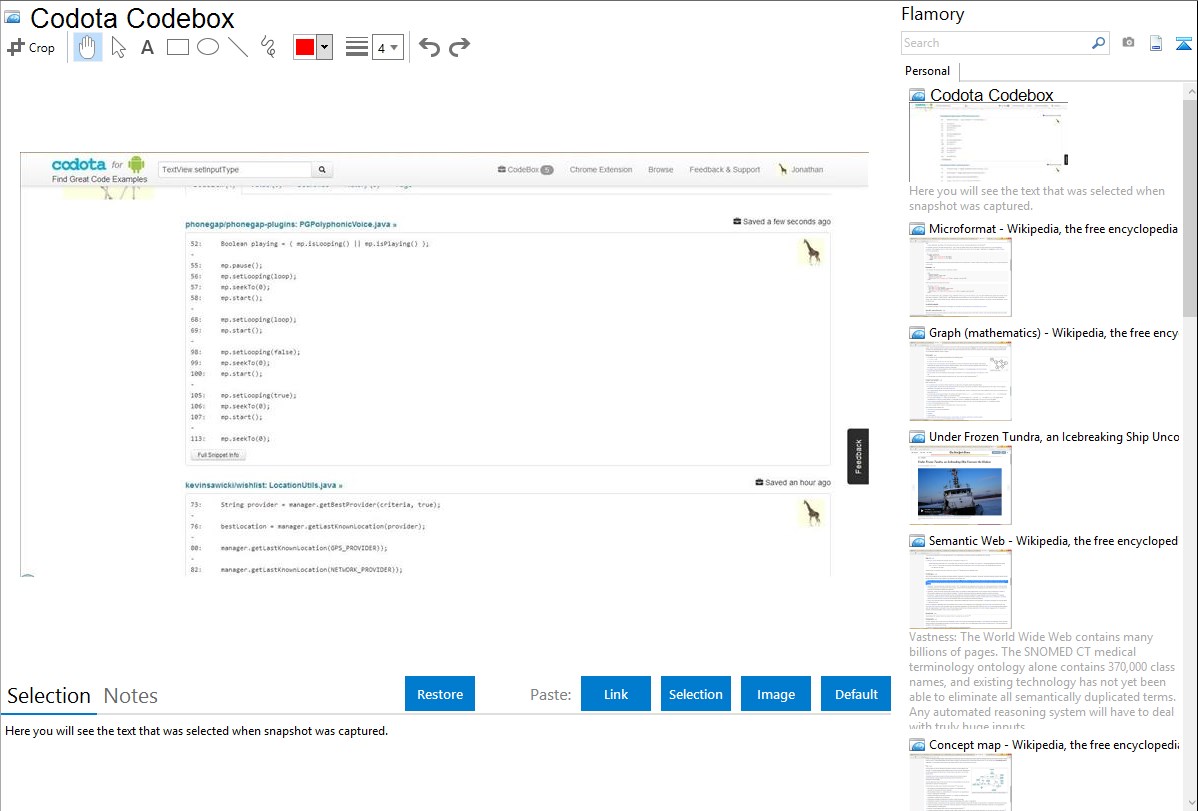Click the icon beside Concept map title

point(917,744)
